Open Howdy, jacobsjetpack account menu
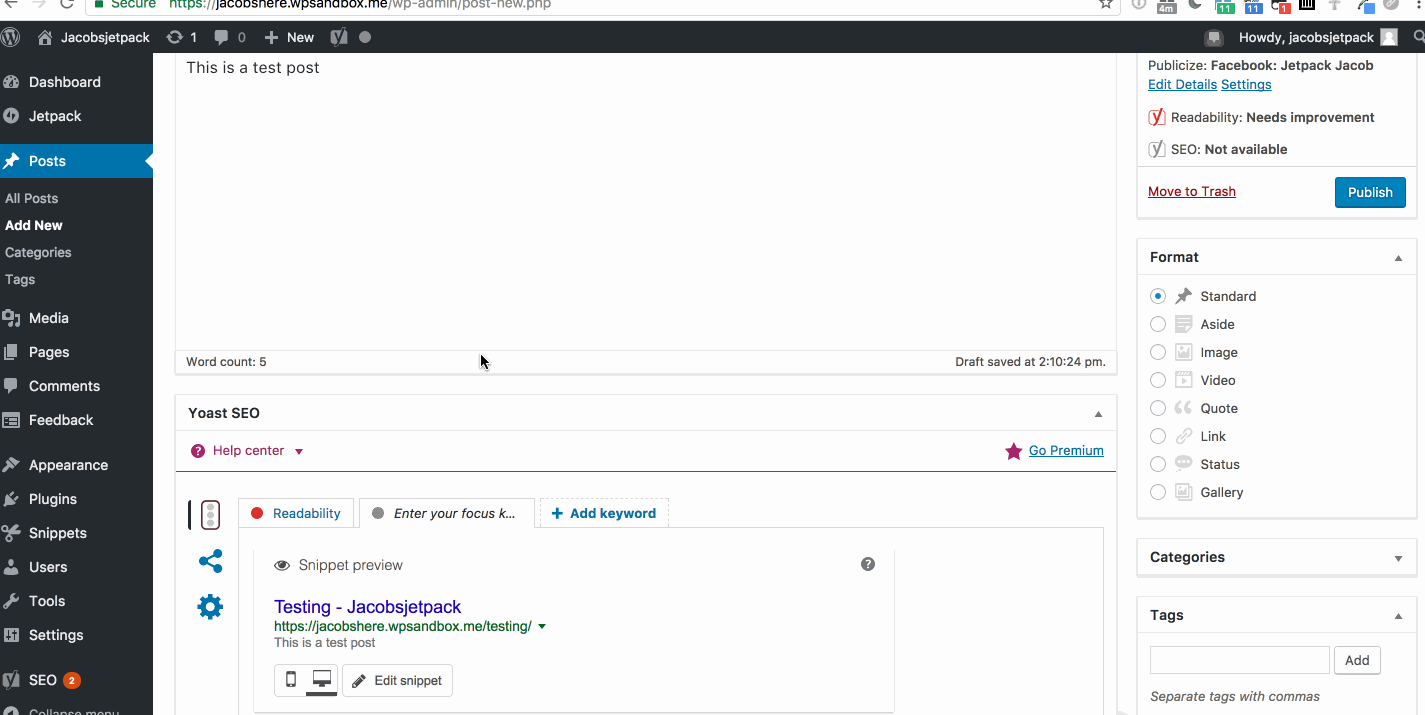 pyautogui.click(x=1317, y=37)
